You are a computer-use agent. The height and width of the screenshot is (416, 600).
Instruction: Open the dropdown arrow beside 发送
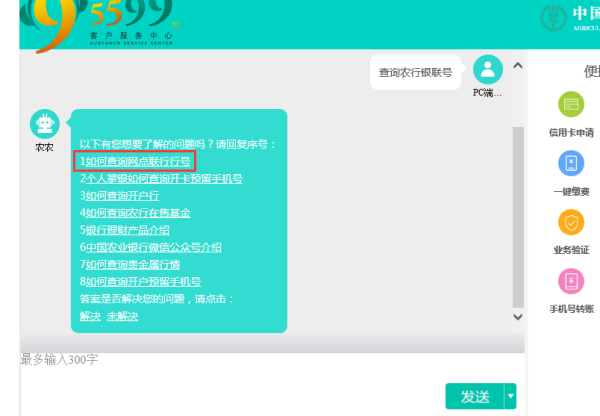click(x=510, y=396)
